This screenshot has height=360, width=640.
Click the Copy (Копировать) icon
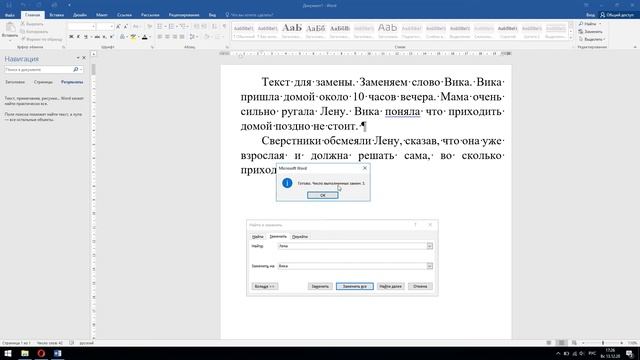pyautogui.click(x=23, y=31)
